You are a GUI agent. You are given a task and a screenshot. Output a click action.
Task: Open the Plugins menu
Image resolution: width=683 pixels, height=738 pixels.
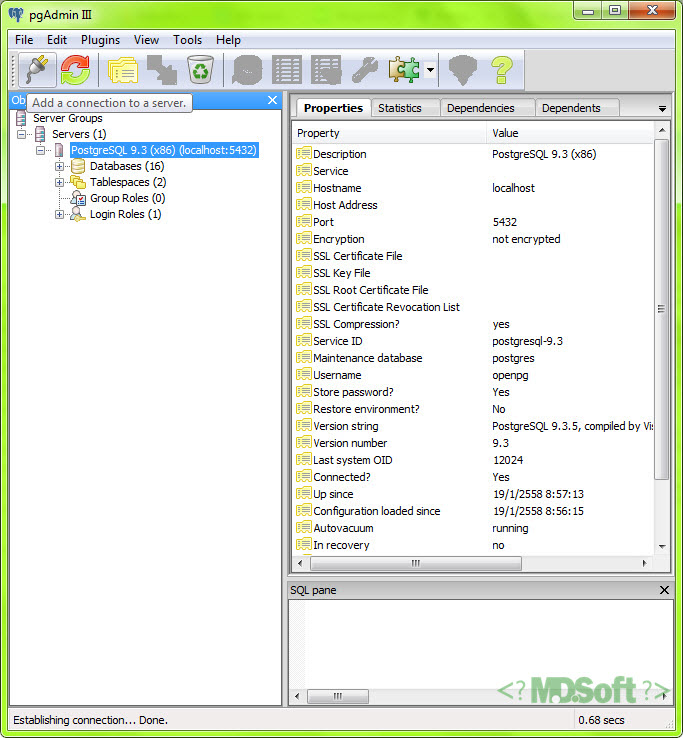point(100,40)
